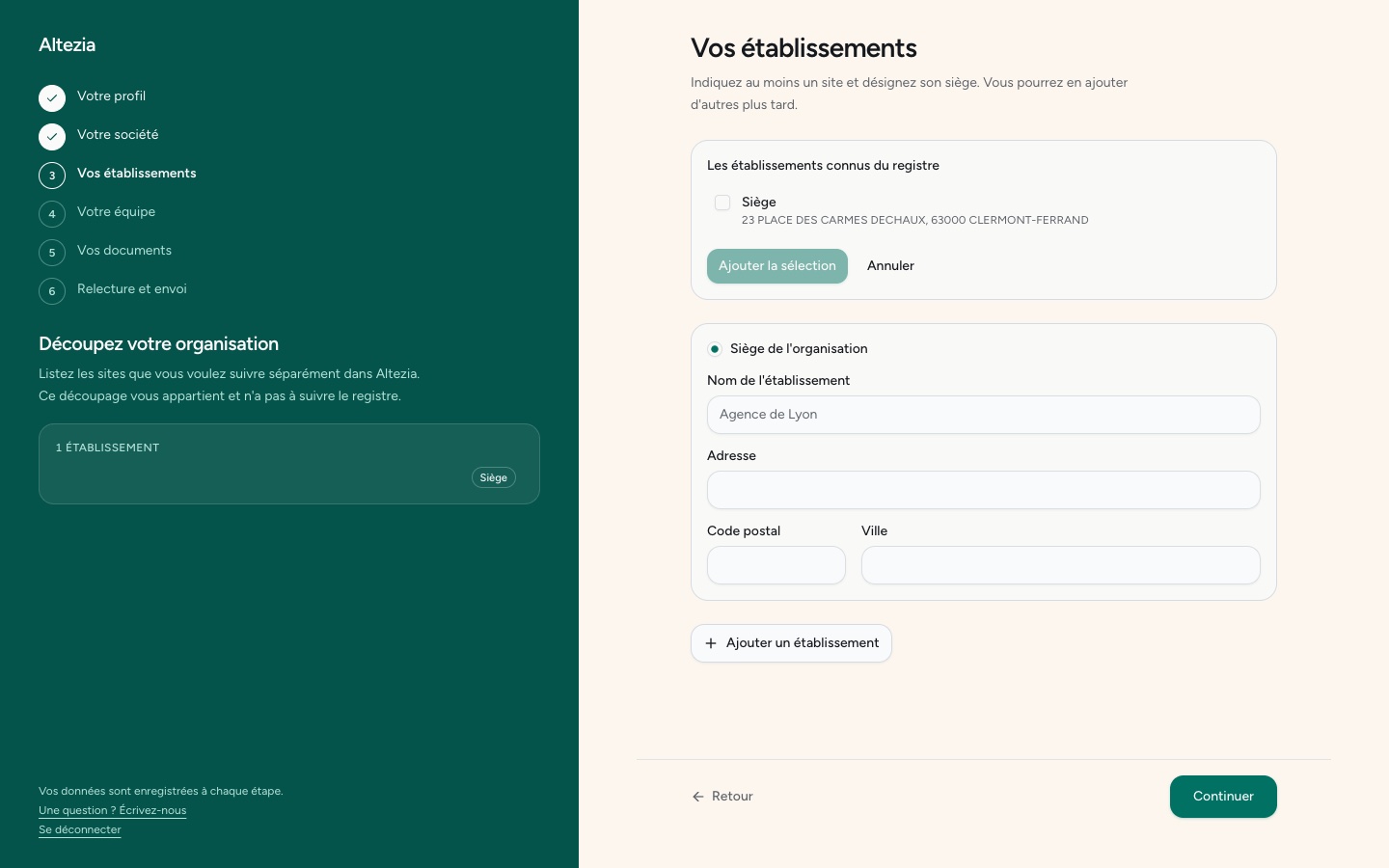
Task: Click Ajouter la sélection button
Action: click(777, 266)
